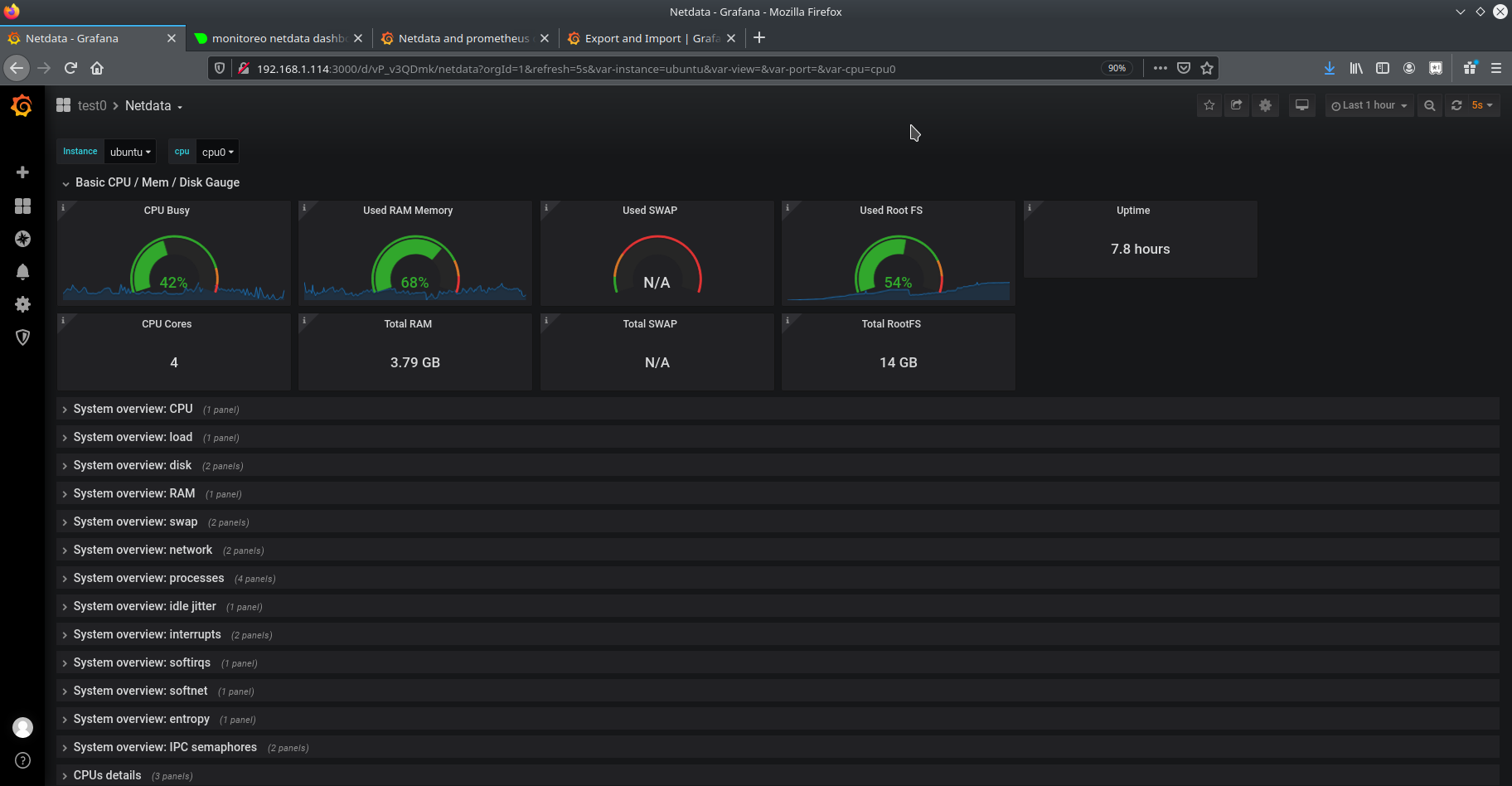This screenshot has width=1512, height=786.
Task: Open the Instance ubuntu variable dropdown
Action: coord(130,152)
